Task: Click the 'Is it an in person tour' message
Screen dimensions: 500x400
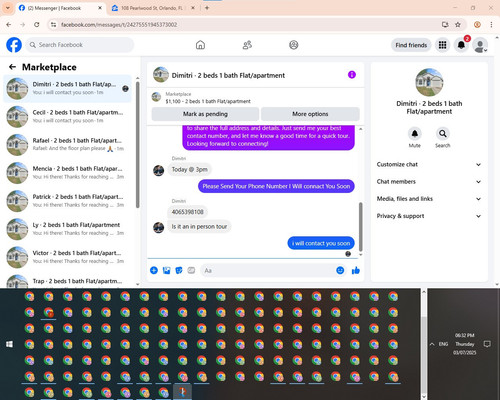Action: click(x=199, y=227)
